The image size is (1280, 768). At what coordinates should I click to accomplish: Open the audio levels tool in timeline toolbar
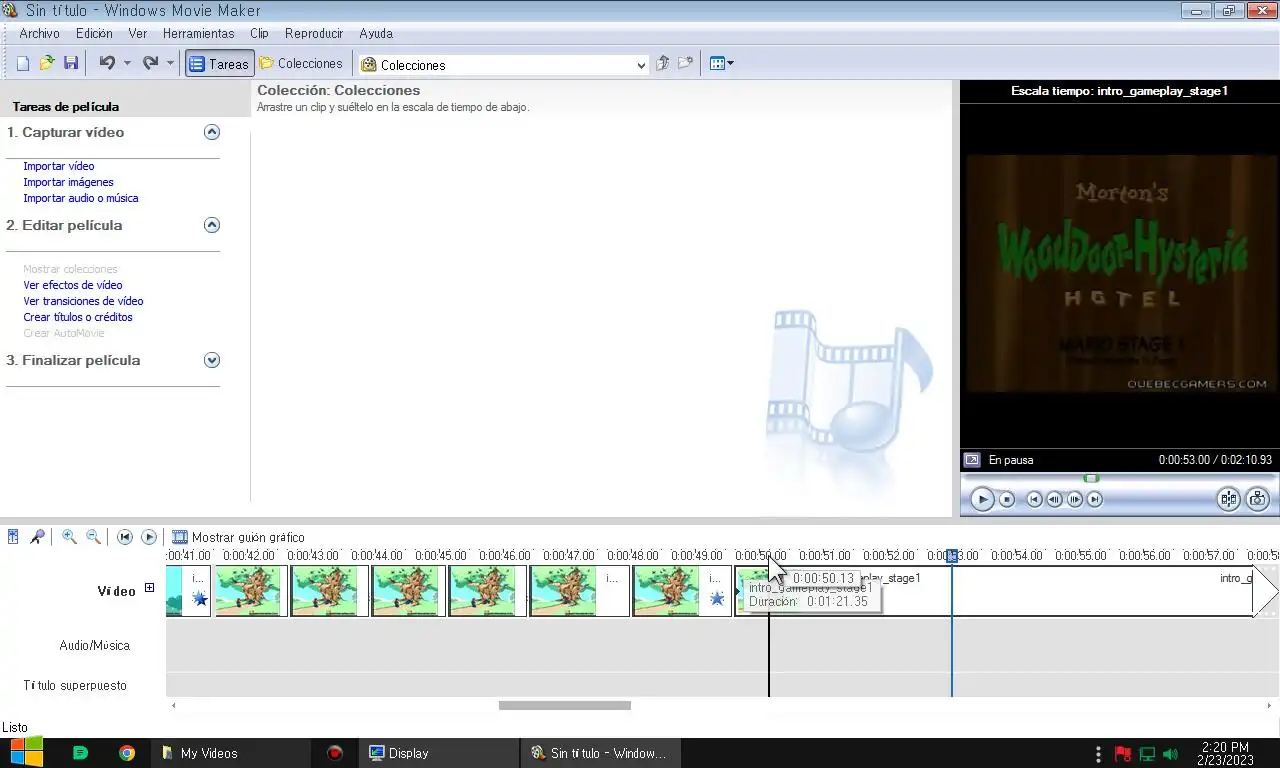point(13,537)
